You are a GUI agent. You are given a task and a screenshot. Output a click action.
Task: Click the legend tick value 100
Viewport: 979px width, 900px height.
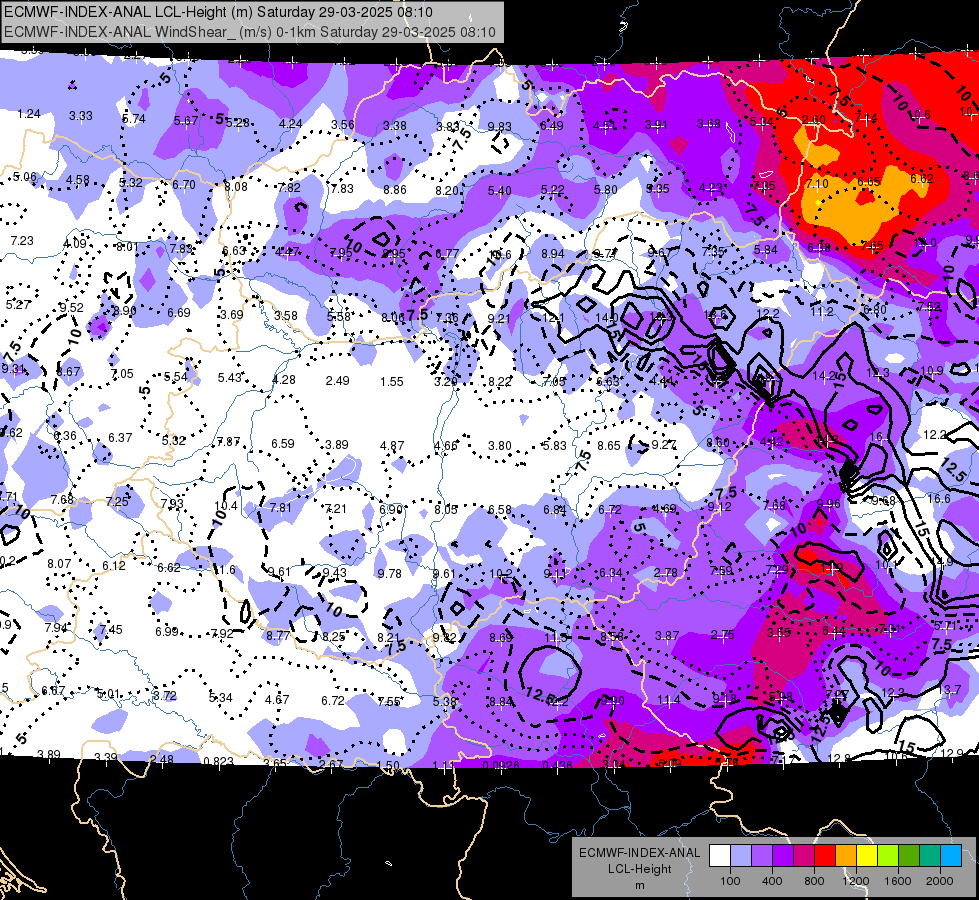[730, 881]
